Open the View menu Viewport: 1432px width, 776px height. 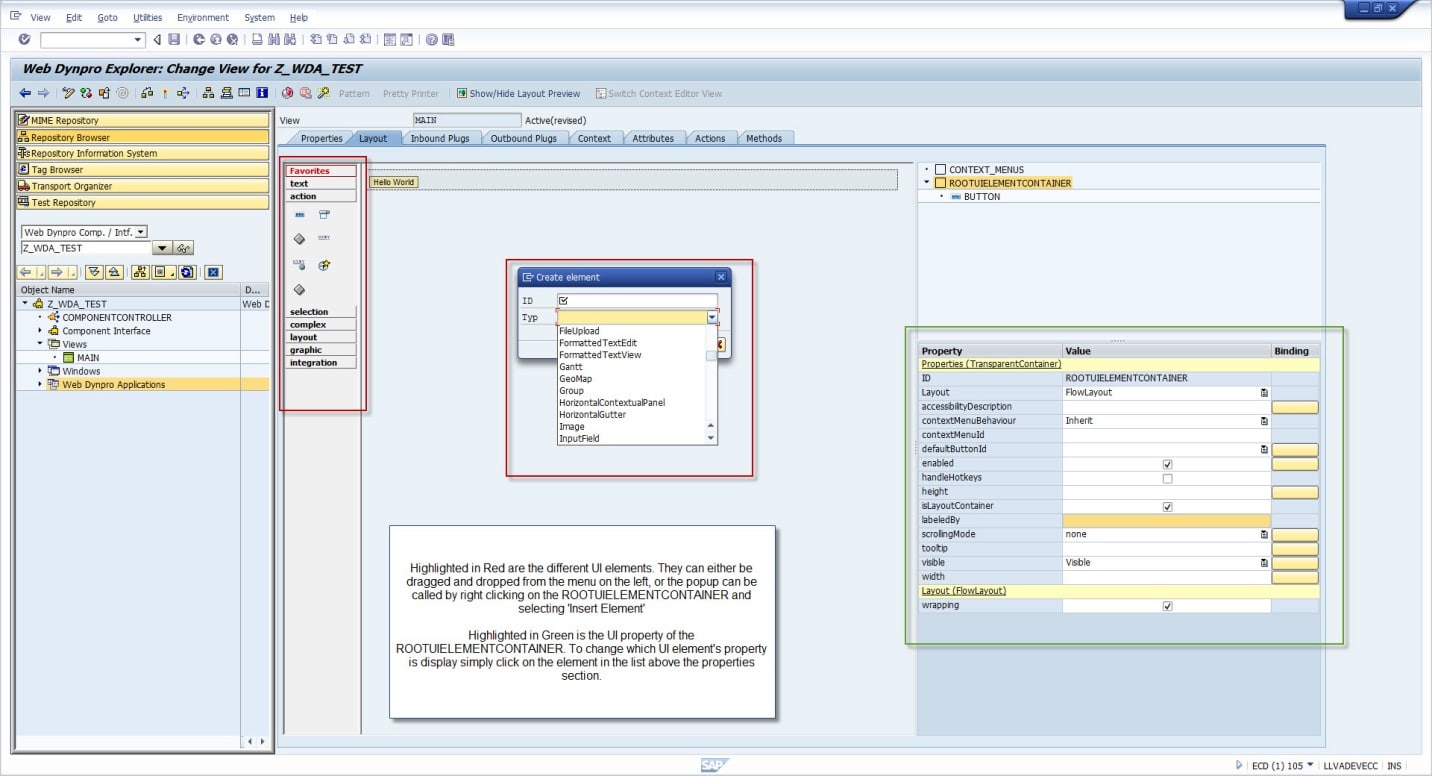40,18
